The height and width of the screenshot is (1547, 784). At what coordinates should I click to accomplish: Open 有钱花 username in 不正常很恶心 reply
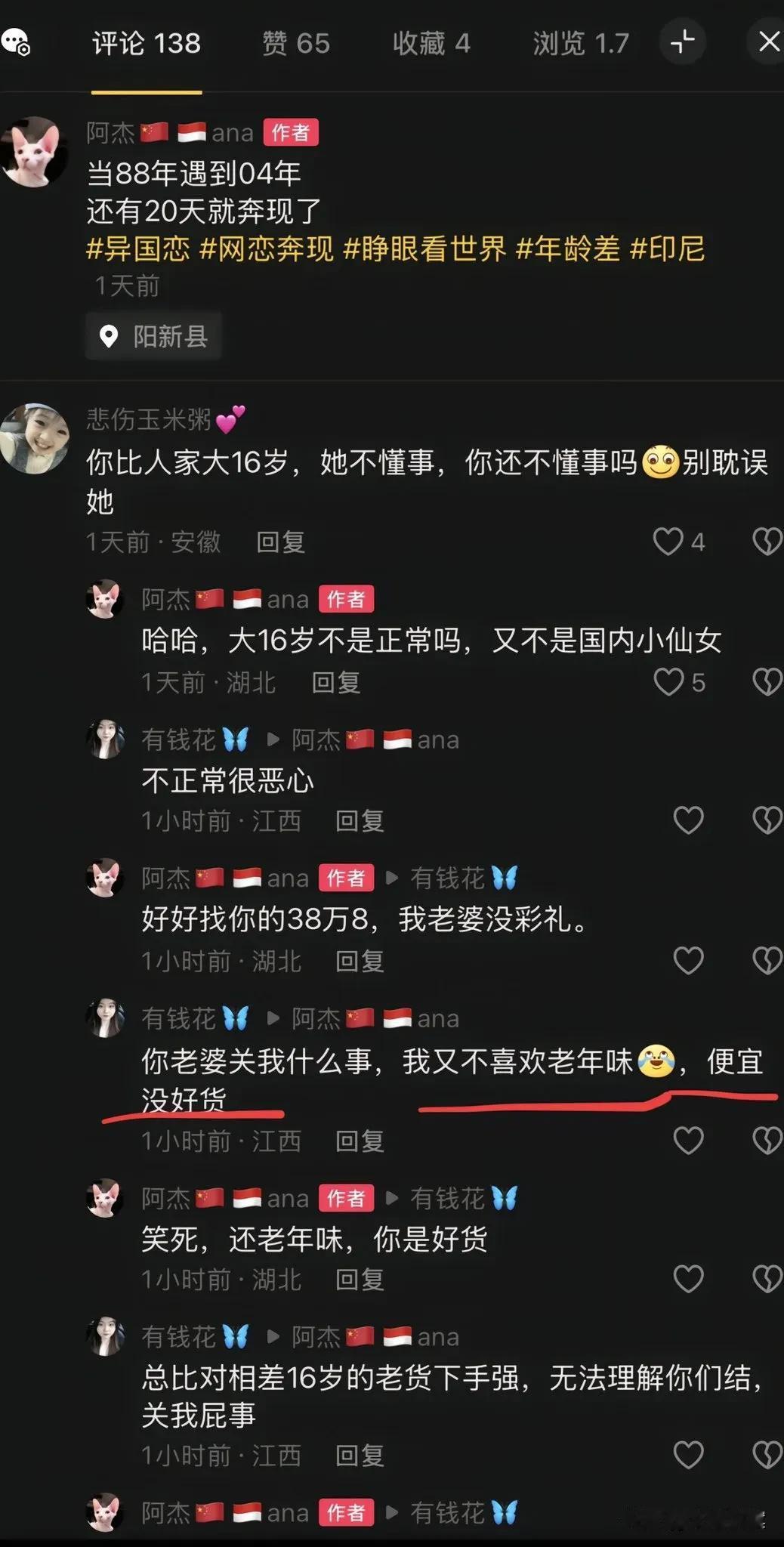pos(178,740)
